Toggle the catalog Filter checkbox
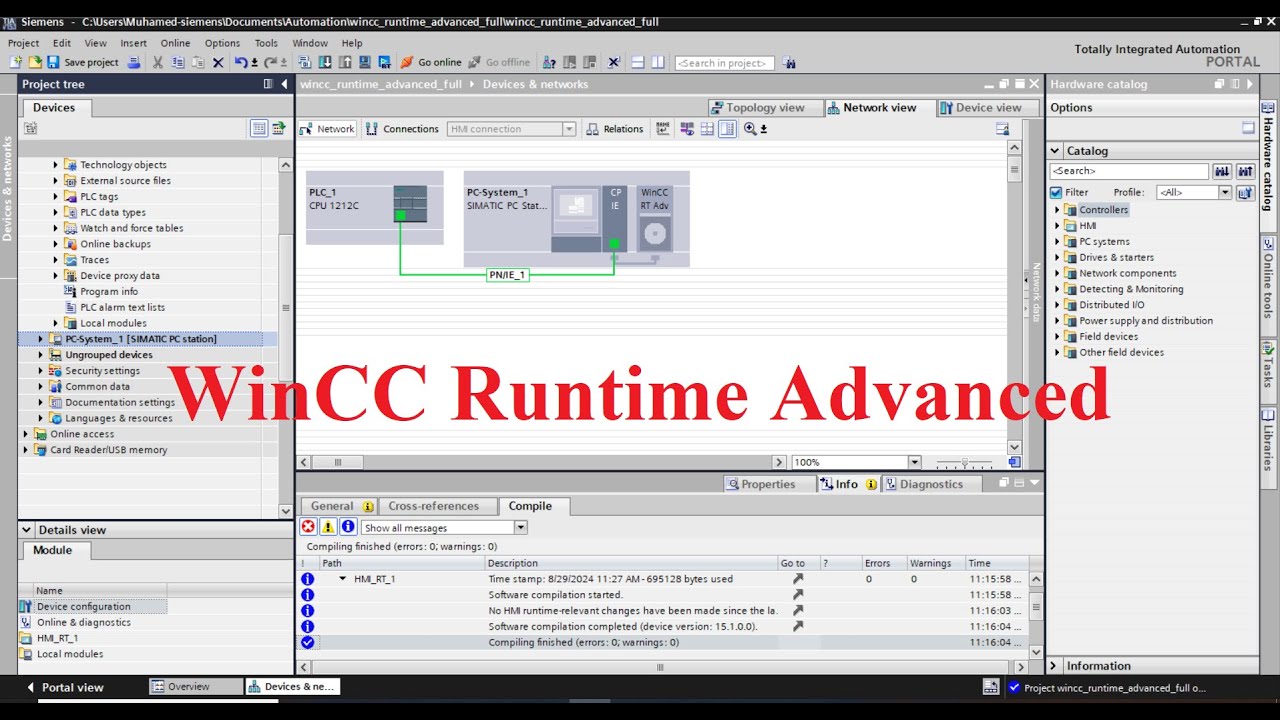 click(x=1056, y=192)
